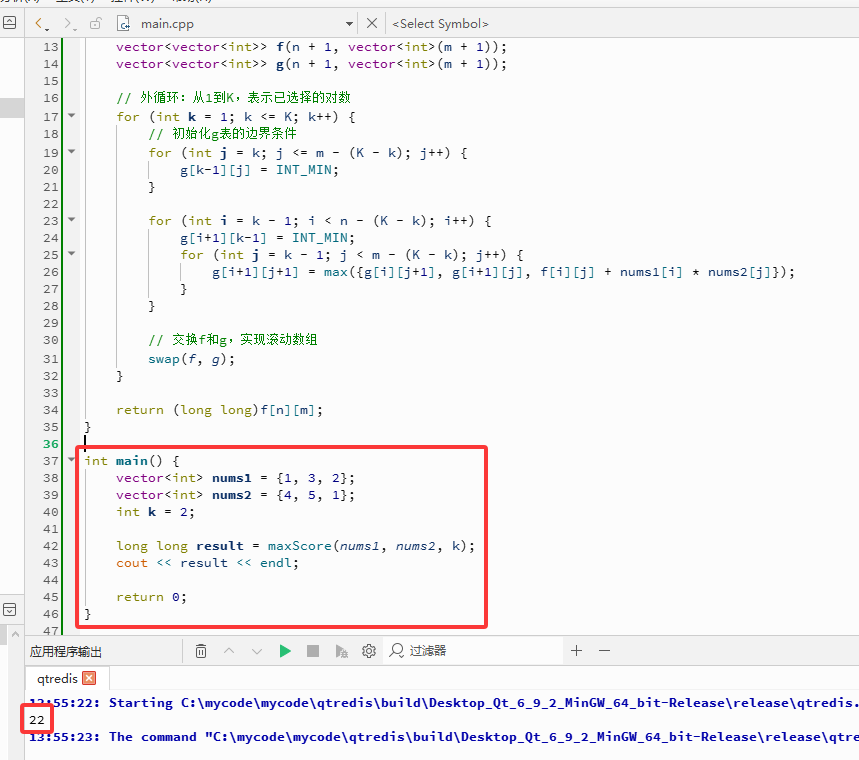Click 'int main() {' declaration
This screenshot has height=760, width=859.
pos(131,461)
